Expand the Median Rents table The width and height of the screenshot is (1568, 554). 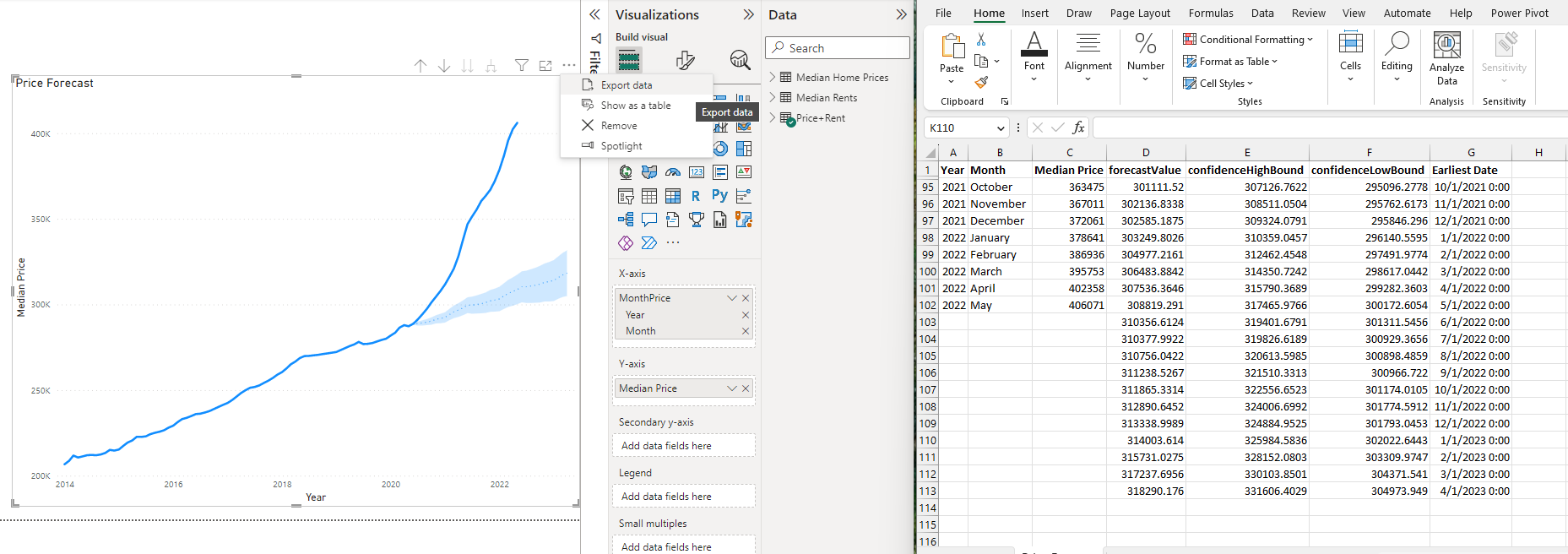point(773,97)
